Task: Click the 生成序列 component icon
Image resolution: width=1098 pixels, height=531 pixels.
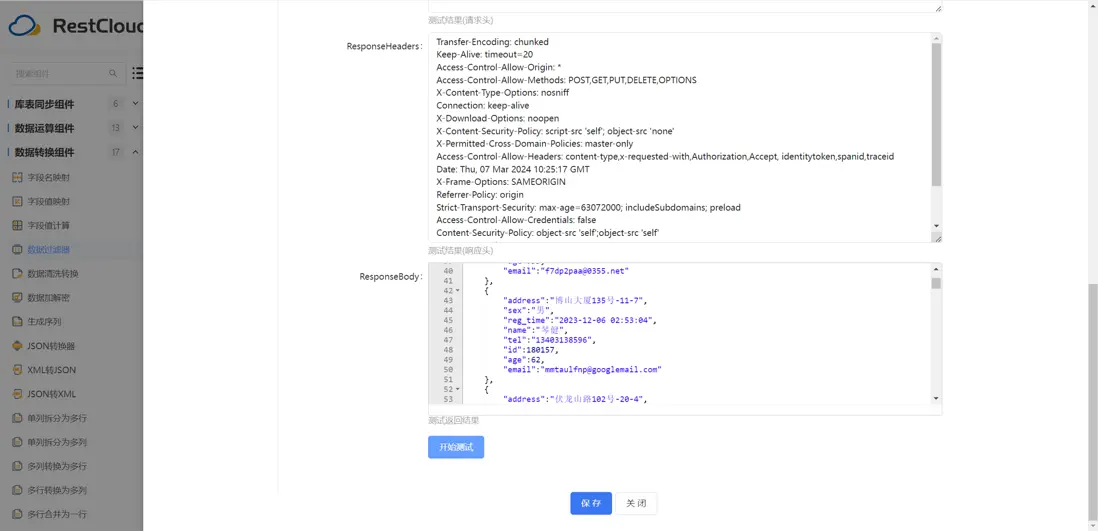Action: tap(17, 322)
